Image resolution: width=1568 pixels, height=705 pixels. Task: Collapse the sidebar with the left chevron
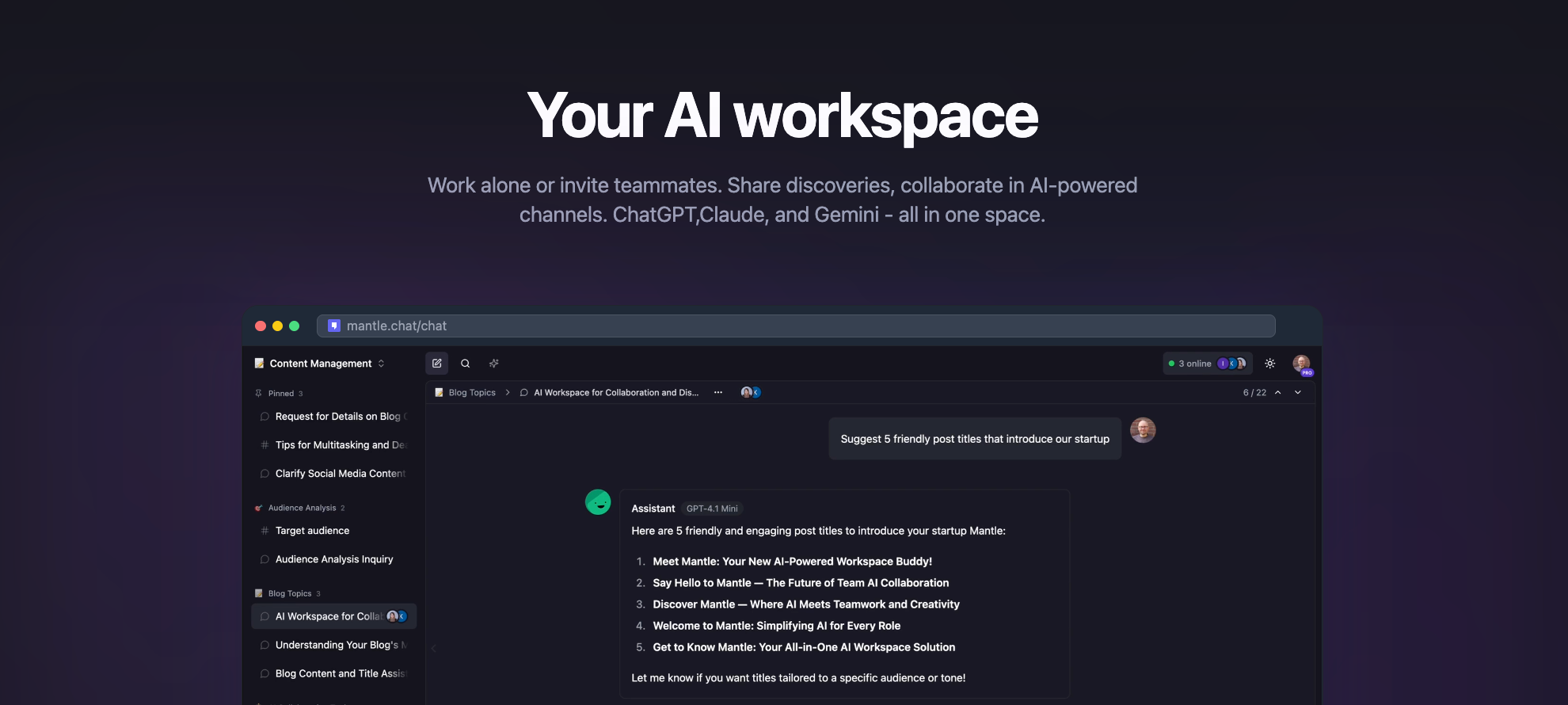(433, 648)
